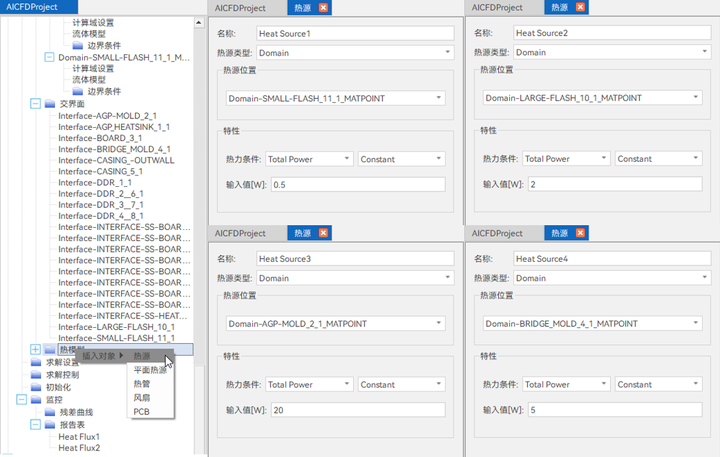
Task: Click the 输入值[W] field showing 20
Action: point(358,410)
